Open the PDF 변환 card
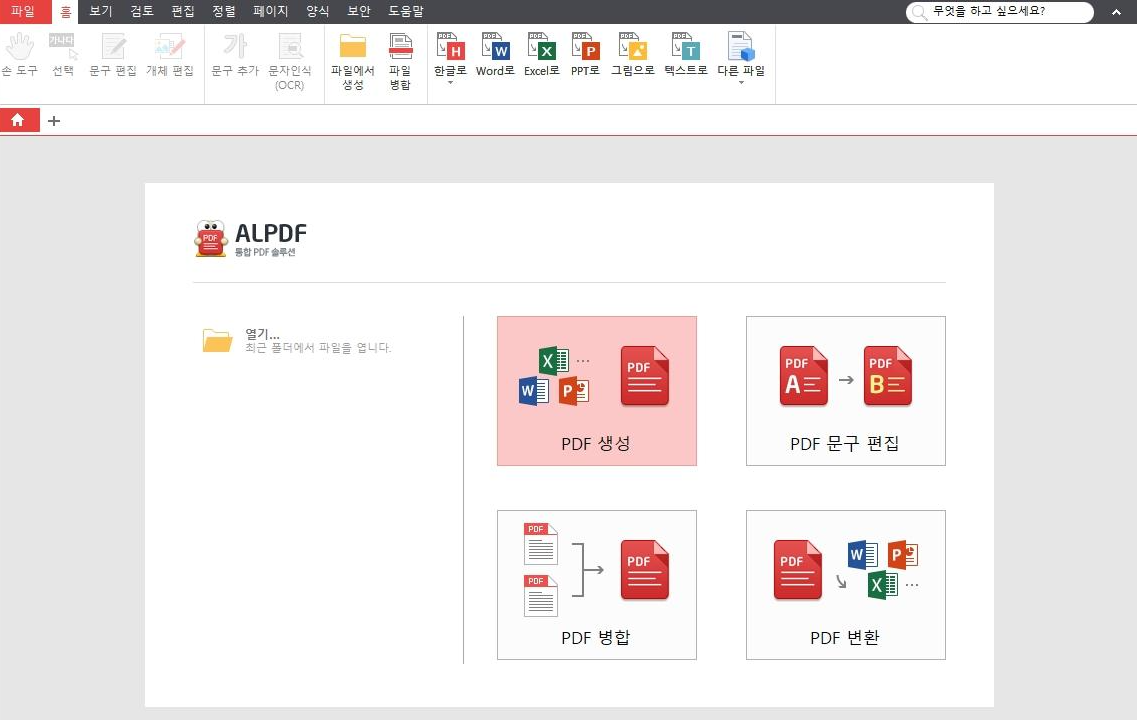This screenshot has width=1137, height=720. (845, 585)
